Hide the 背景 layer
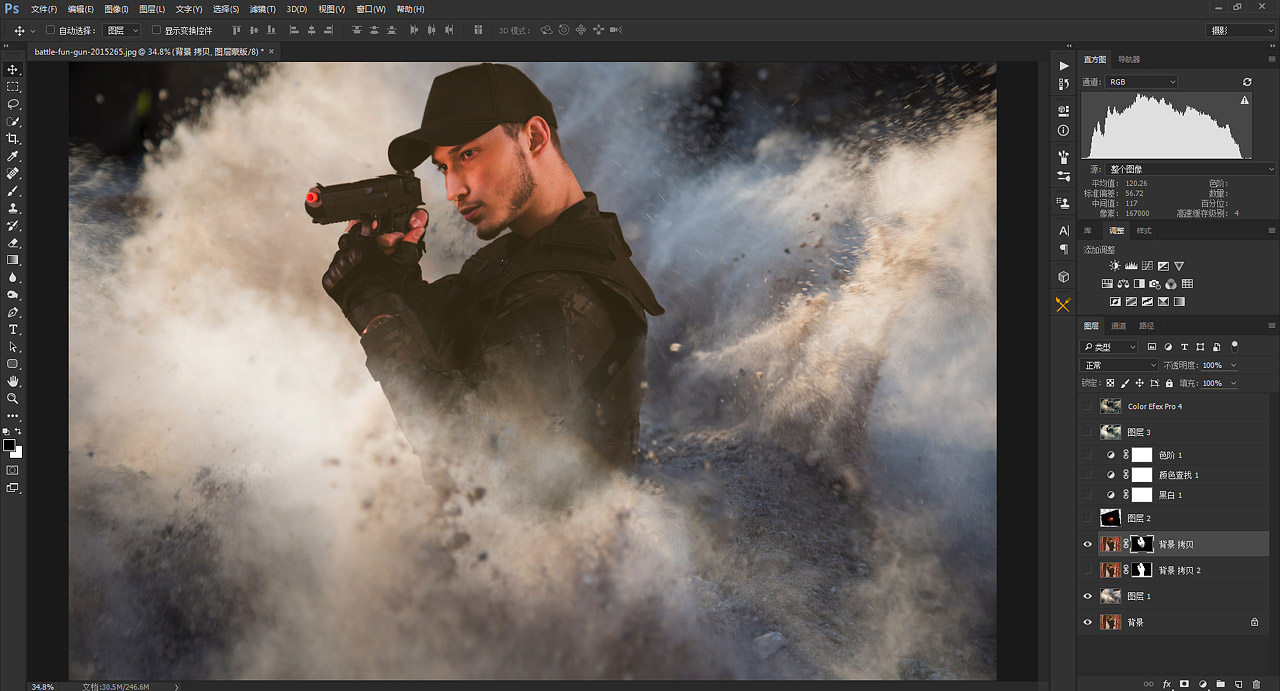This screenshot has width=1280, height=691. 1088,622
